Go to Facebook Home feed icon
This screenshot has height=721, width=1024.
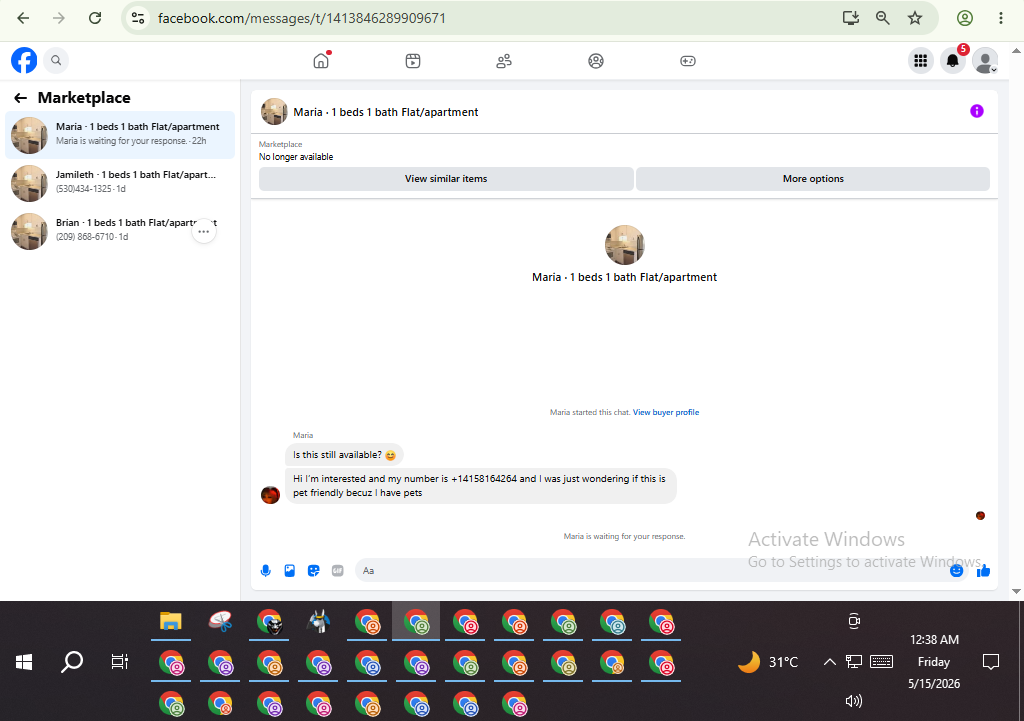(321, 61)
